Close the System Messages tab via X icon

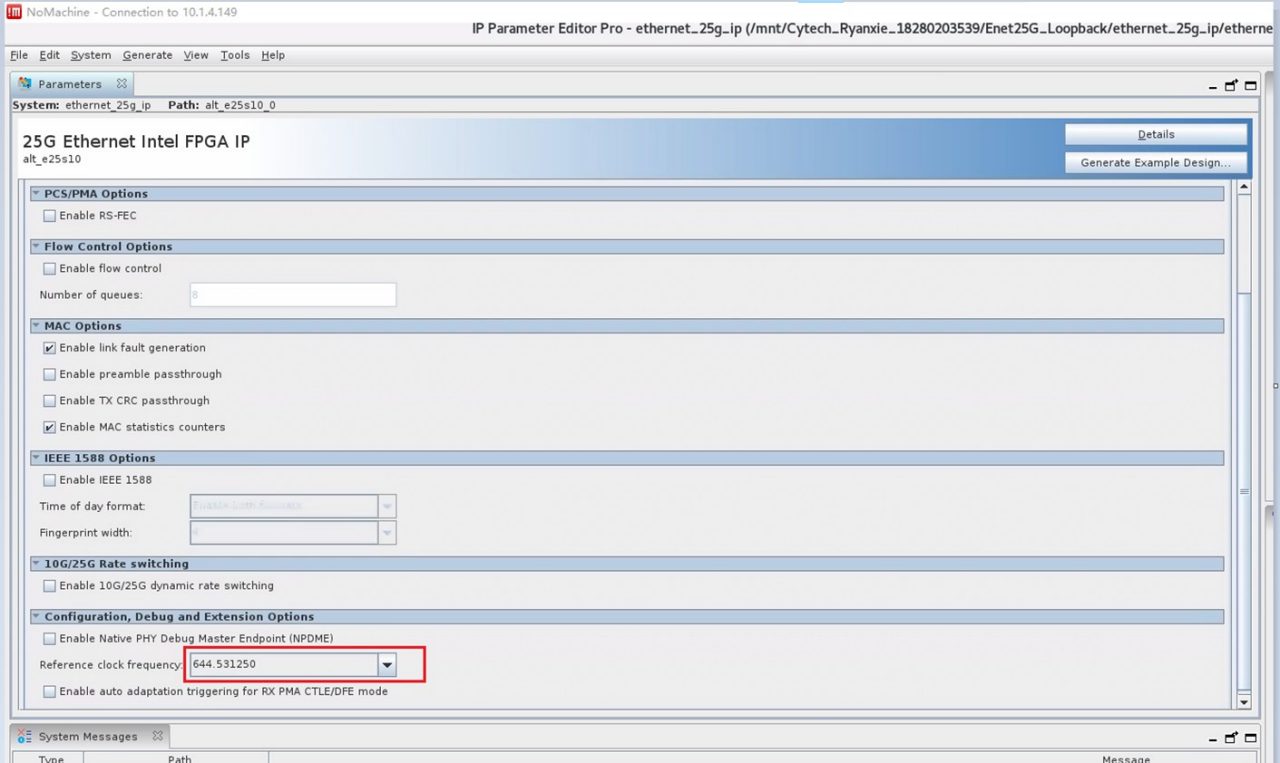[x=157, y=736]
